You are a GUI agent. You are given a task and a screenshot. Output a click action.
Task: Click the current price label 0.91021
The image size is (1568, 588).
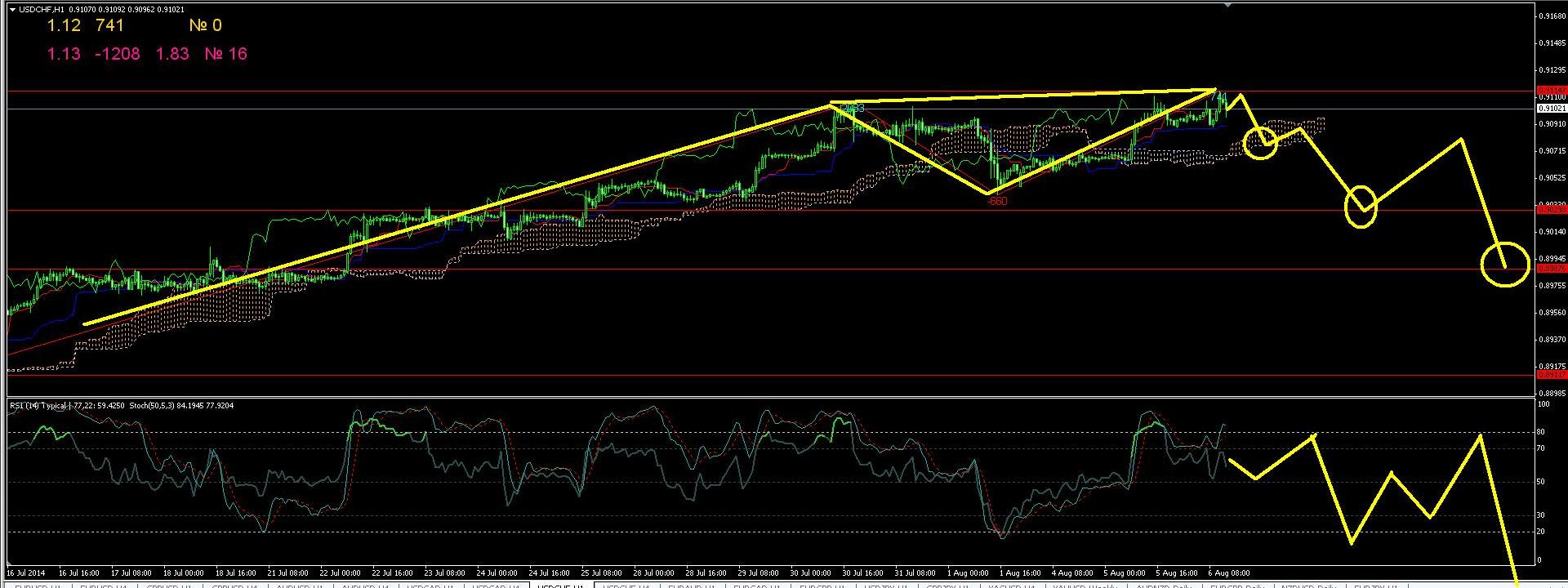click(1551, 108)
